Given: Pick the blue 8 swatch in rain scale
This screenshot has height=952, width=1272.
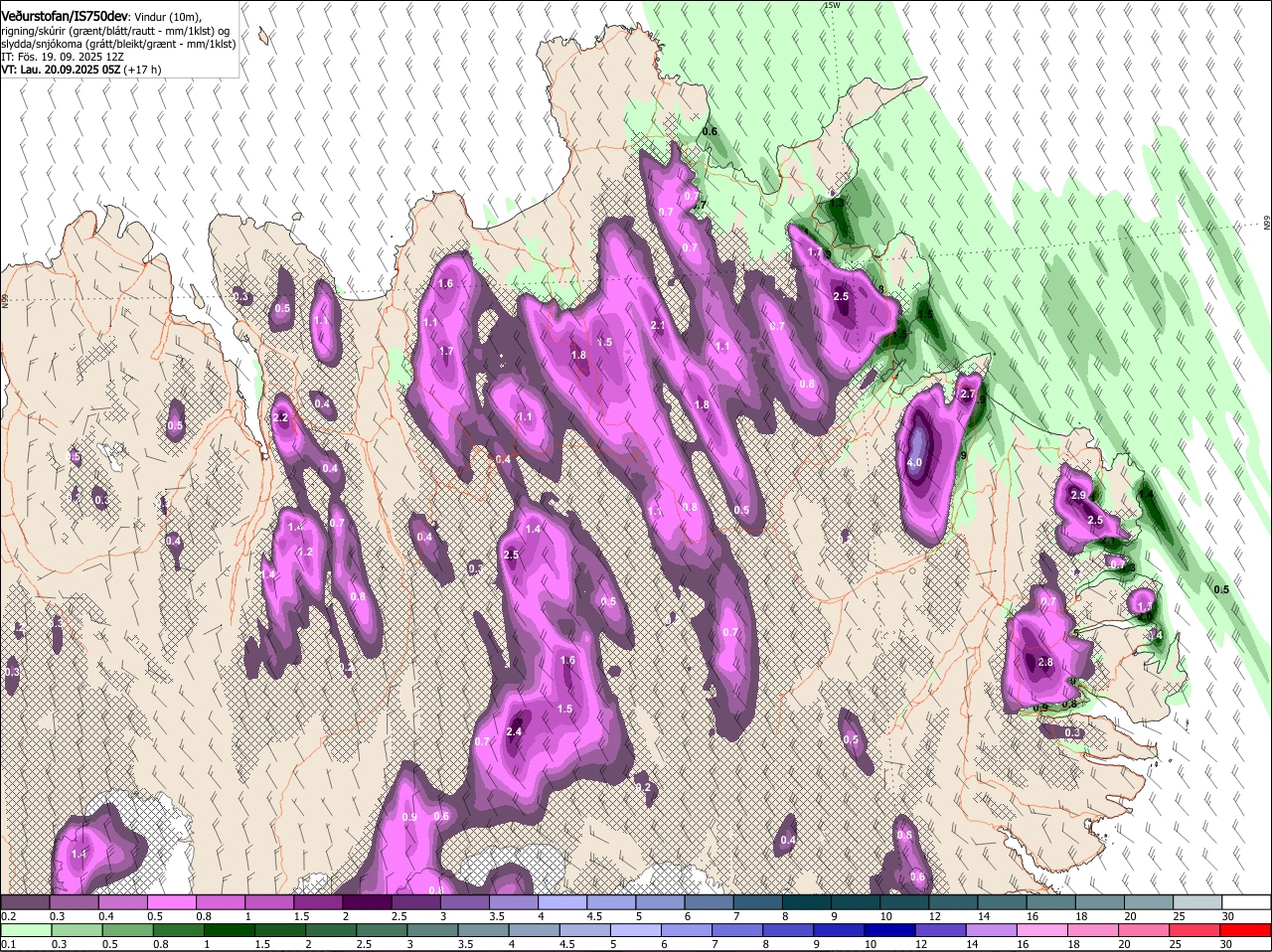Looking at the screenshot, I should 789,930.
